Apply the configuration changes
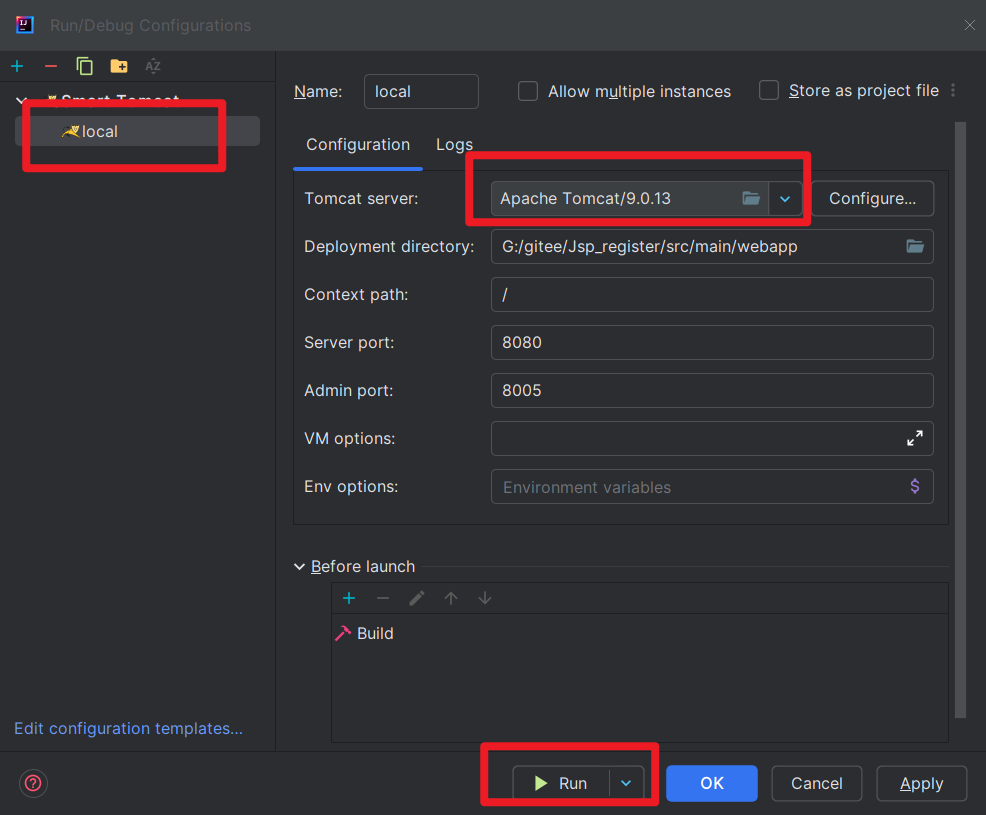 coord(921,784)
